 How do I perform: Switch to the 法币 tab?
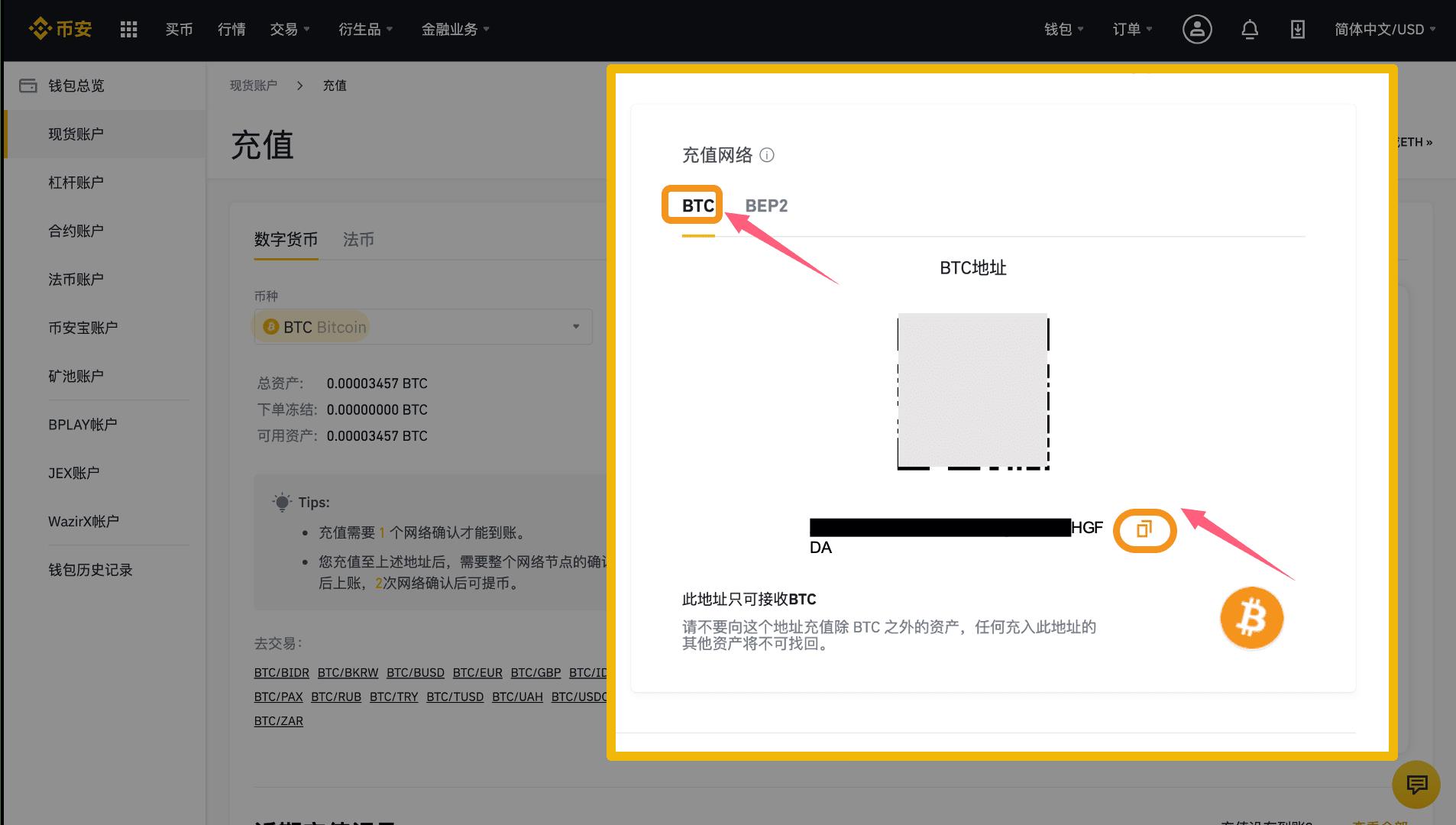(358, 239)
